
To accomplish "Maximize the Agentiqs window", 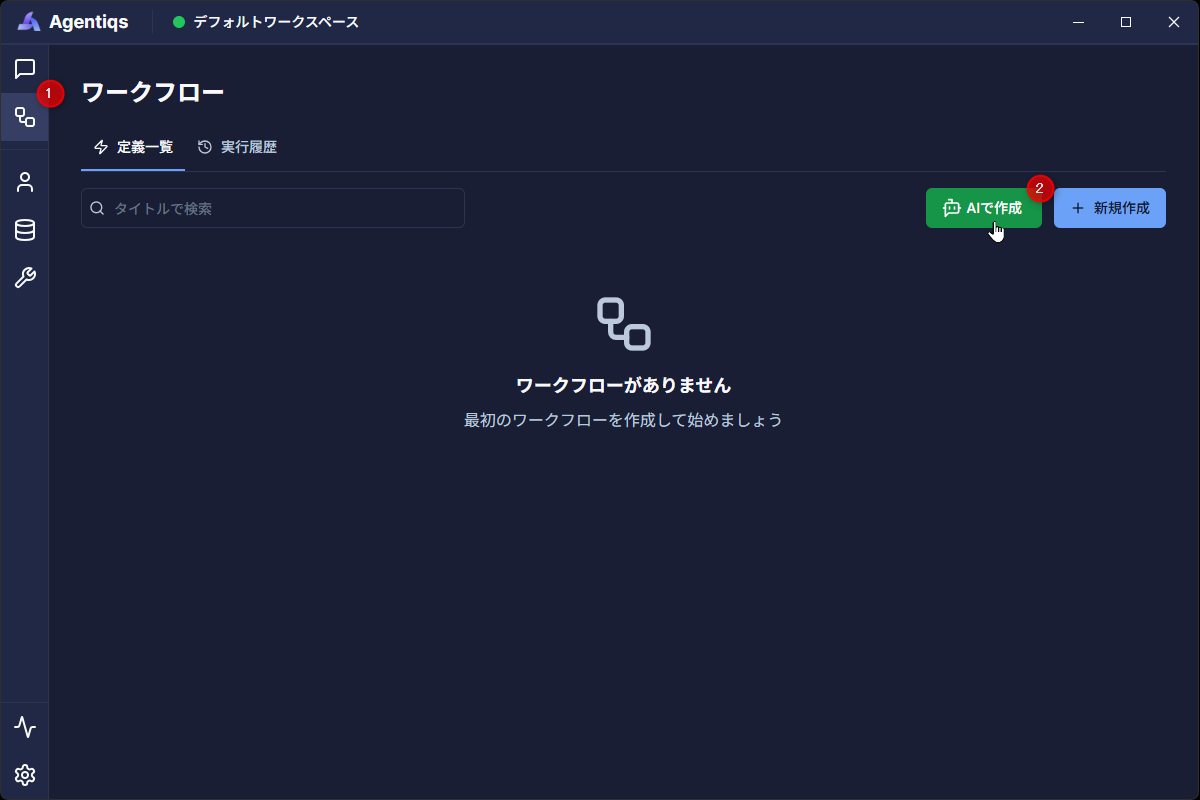I will pos(1126,22).
